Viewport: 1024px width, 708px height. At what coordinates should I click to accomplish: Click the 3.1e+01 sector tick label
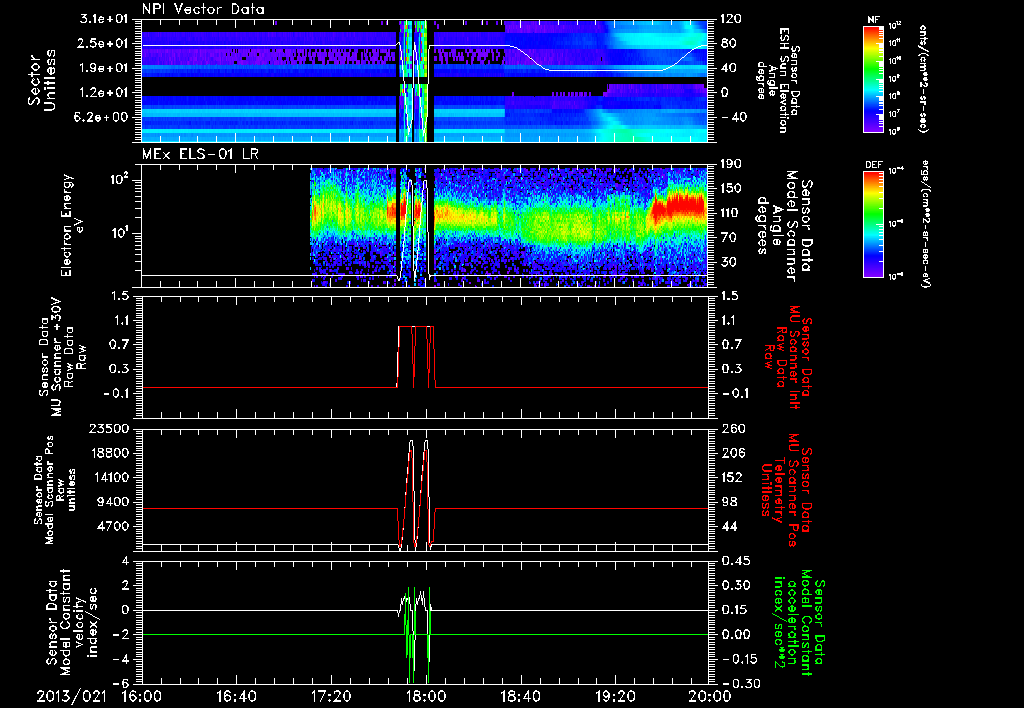coord(106,19)
